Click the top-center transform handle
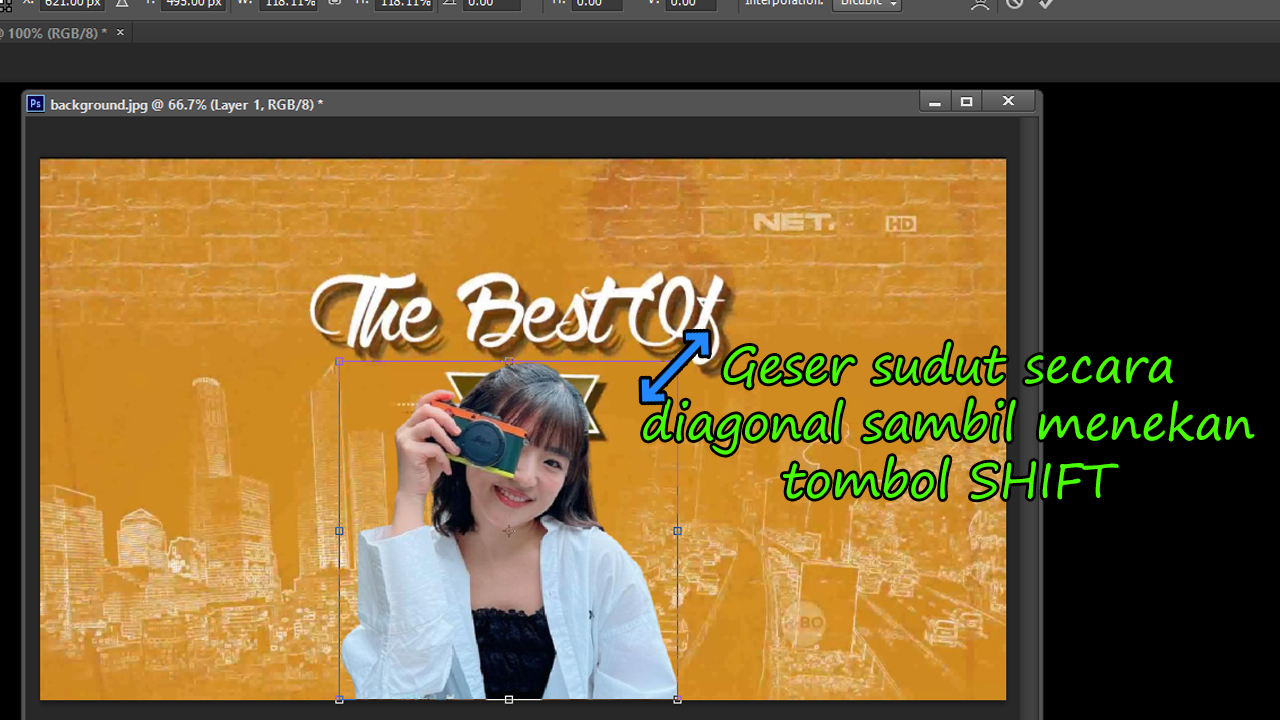1280x720 pixels. 509,362
